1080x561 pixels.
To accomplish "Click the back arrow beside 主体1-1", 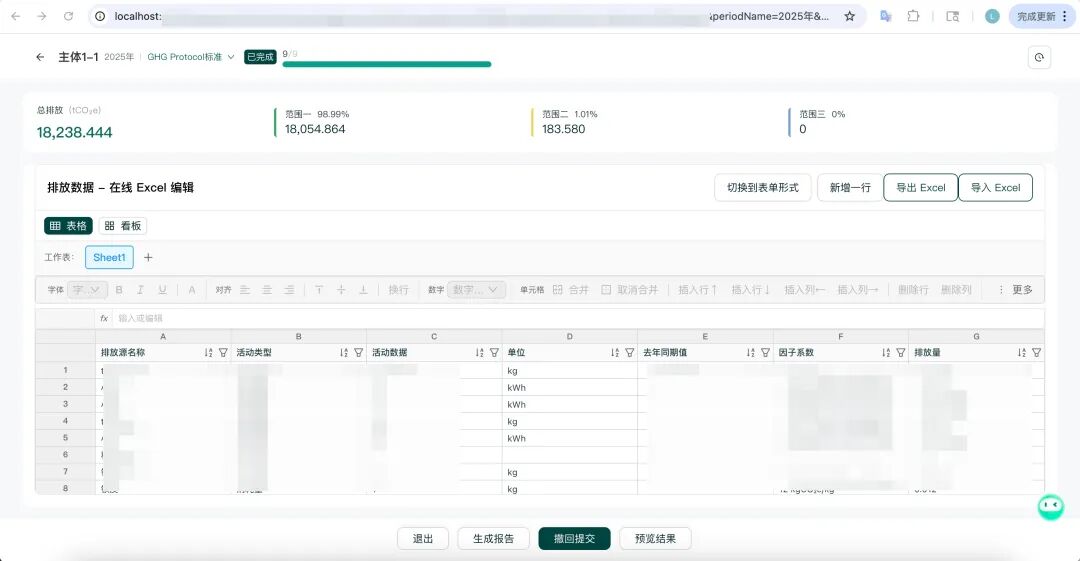I will click(x=40, y=57).
